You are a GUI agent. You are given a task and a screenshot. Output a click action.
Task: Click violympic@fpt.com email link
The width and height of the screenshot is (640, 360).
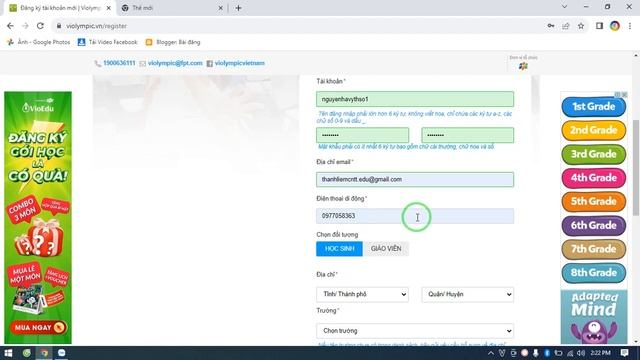[x=175, y=63]
